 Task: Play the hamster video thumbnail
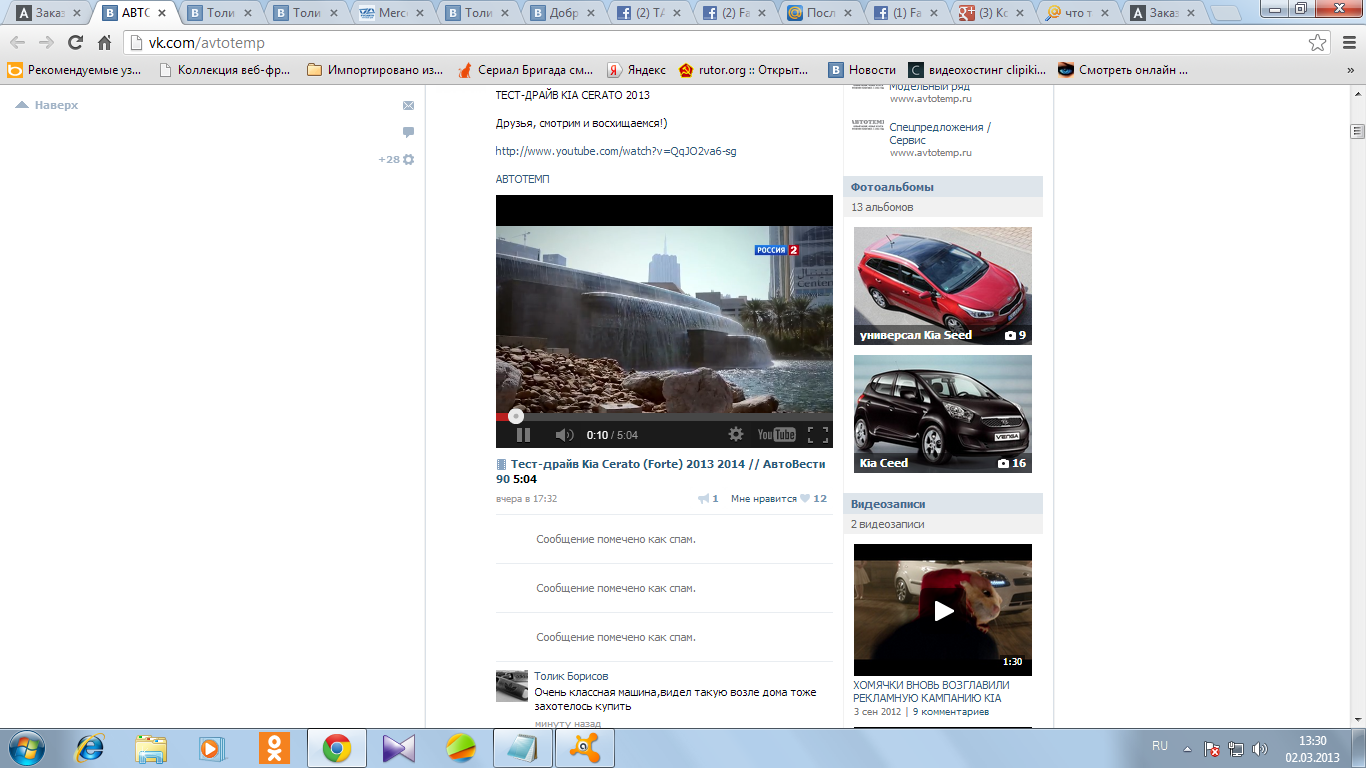[943, 610]
